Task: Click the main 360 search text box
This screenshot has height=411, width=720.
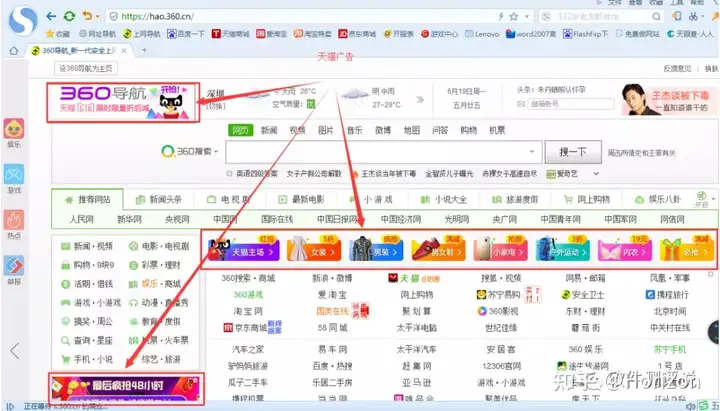Action: tap(383, 152)
